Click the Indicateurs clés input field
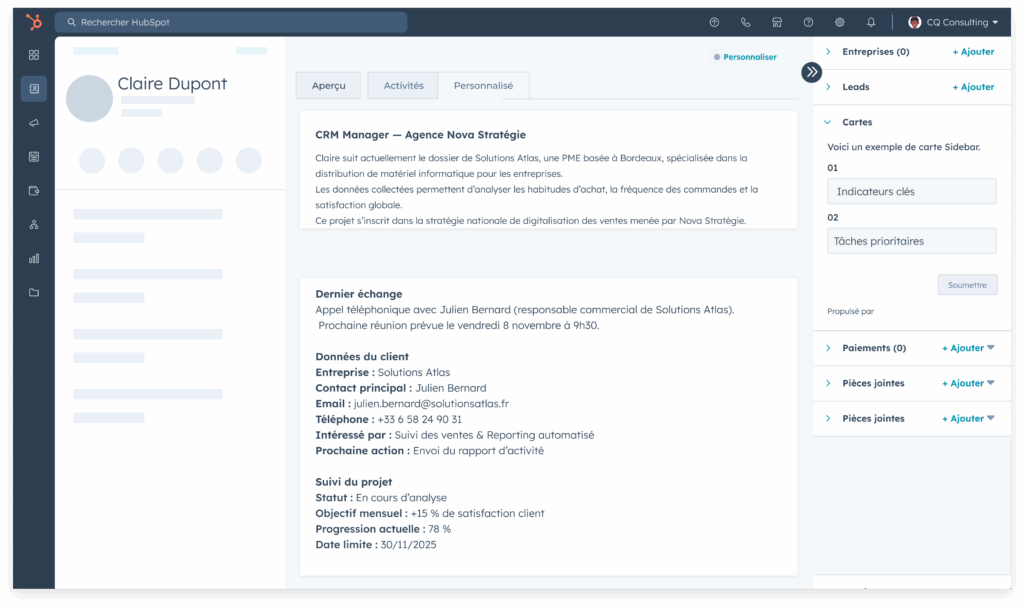Viewport: 1024px width, 607px height. pos(912,191)
